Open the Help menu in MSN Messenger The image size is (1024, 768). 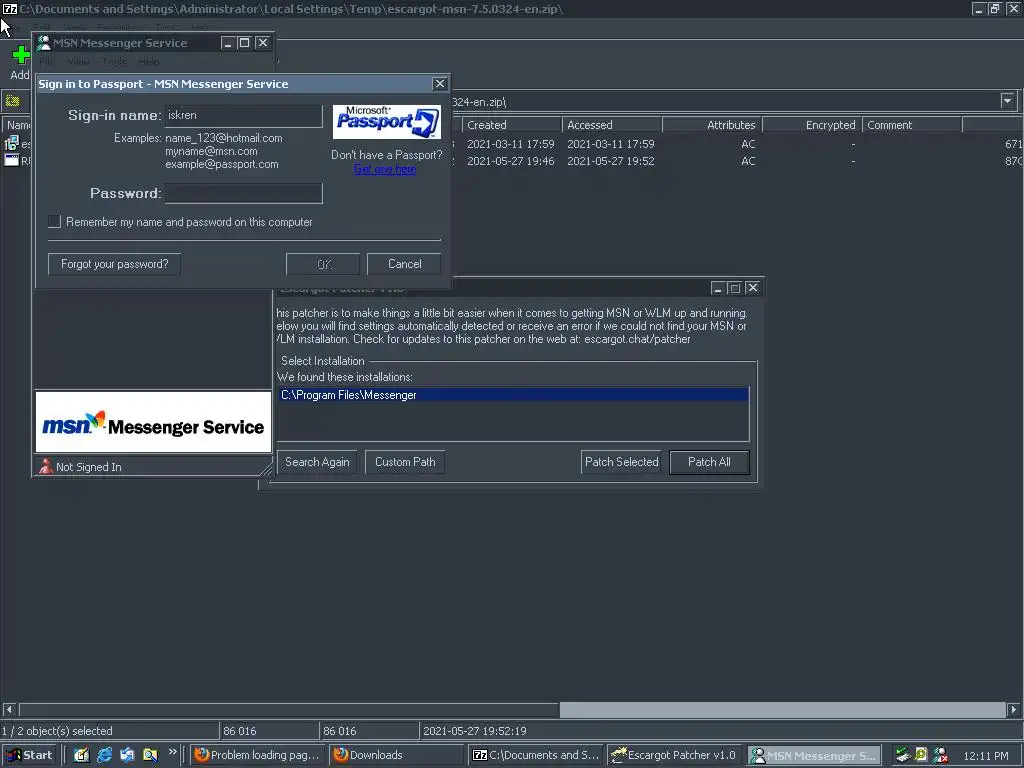149,61
